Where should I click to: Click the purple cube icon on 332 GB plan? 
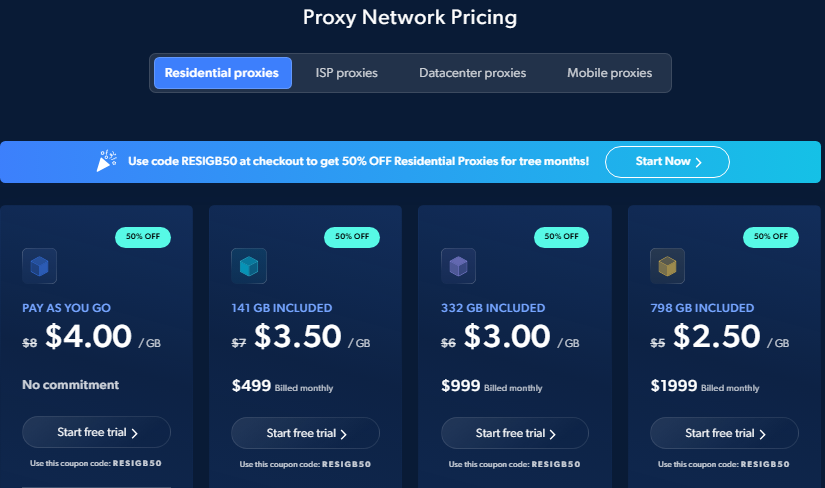point(458,266)
